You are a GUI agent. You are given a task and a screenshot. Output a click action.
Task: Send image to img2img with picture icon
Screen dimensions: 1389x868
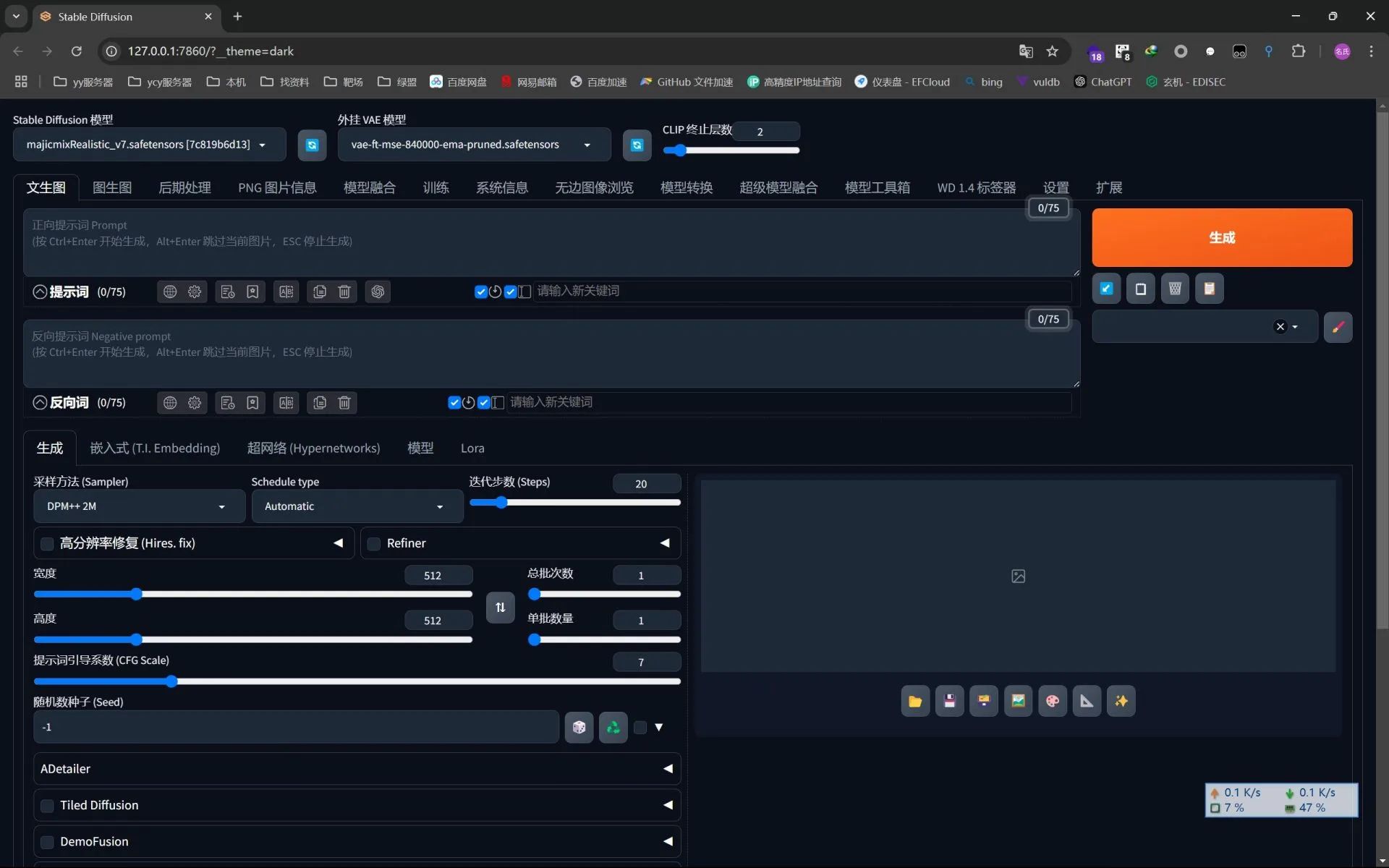(x=1018, y=701)
